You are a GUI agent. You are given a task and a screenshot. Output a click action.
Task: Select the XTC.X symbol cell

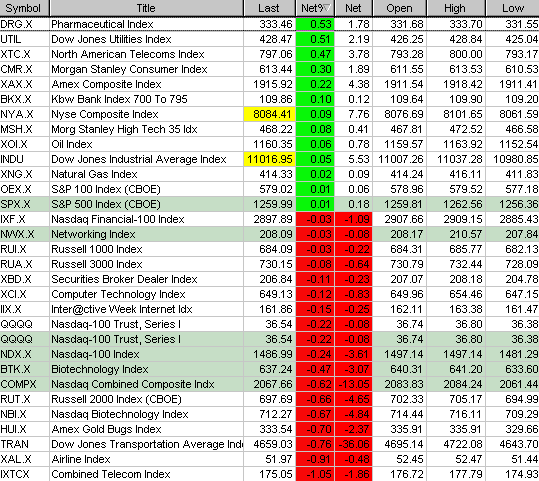pos(24,54)
